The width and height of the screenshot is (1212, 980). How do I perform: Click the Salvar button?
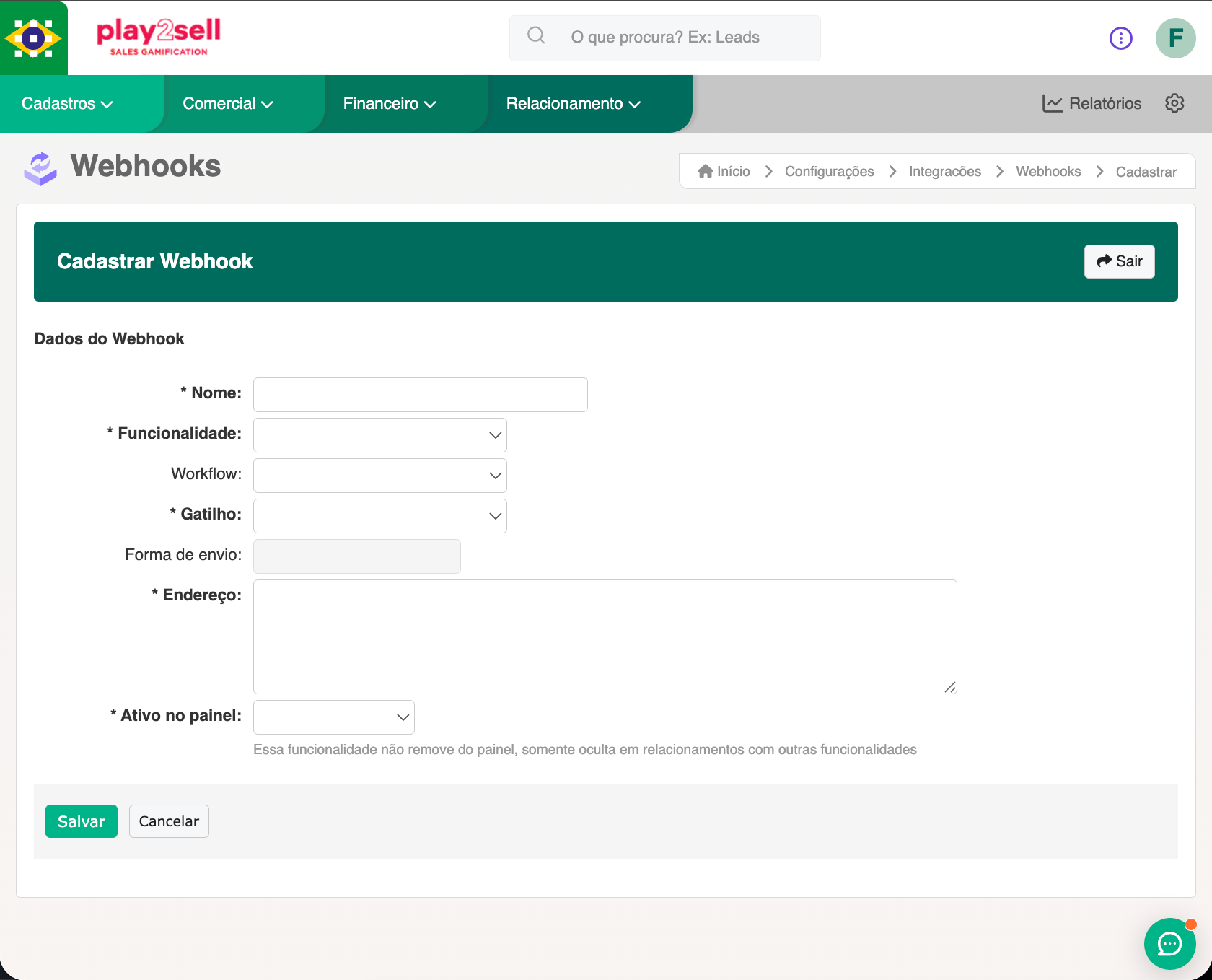click(81, 821)
